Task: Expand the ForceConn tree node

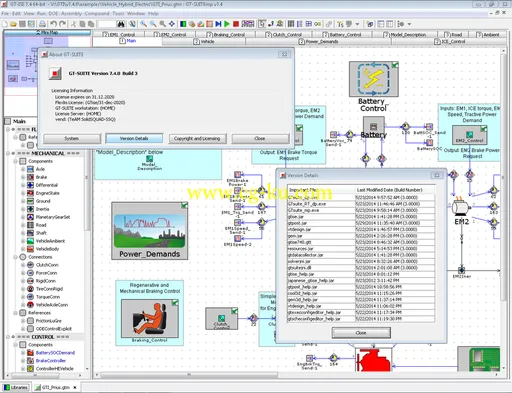Action: (x=23, y=273)
